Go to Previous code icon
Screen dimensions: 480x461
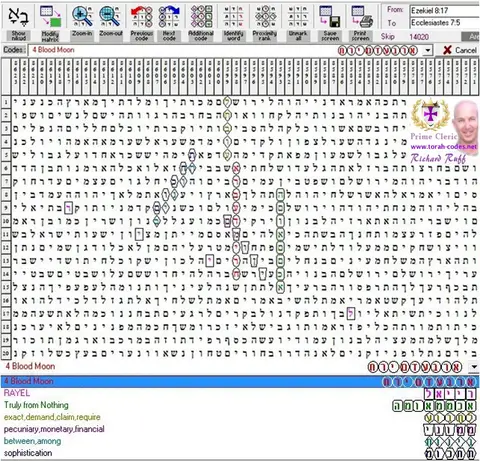pos(142,16)
